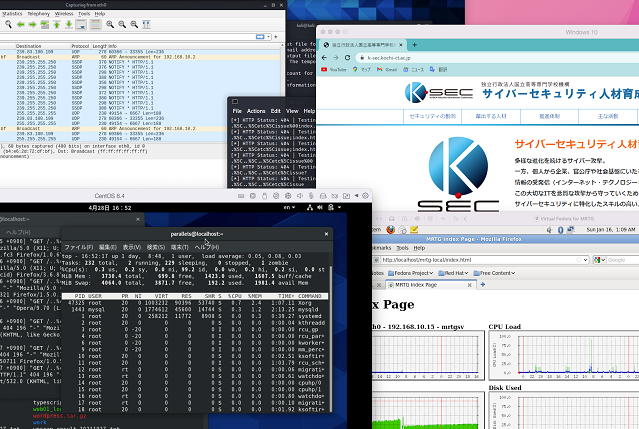The image size is (639, 429).
Task: Select 主な活動 site navigation tab
Action: tap(608, 116)
